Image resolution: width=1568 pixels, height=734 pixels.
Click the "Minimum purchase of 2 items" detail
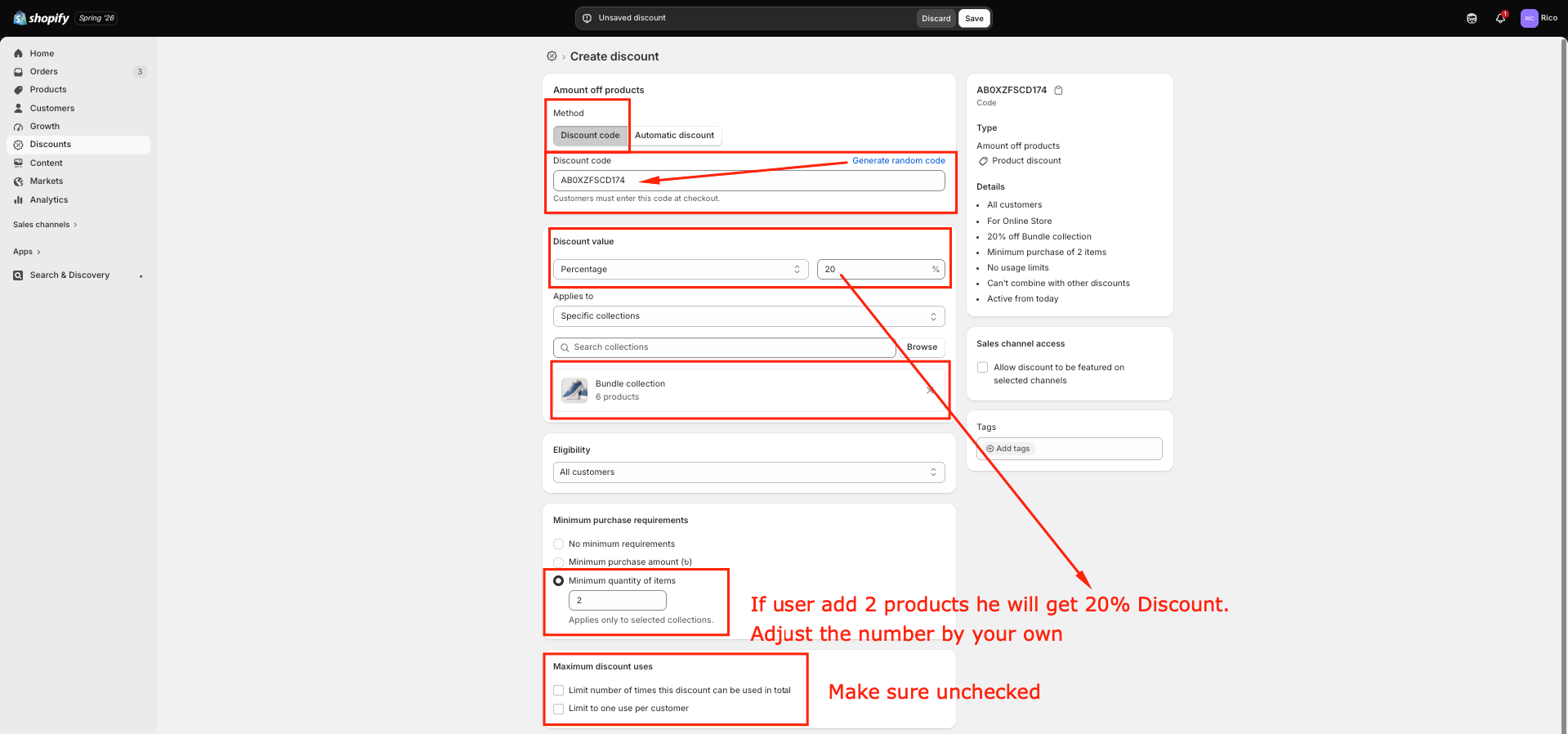1047,253
